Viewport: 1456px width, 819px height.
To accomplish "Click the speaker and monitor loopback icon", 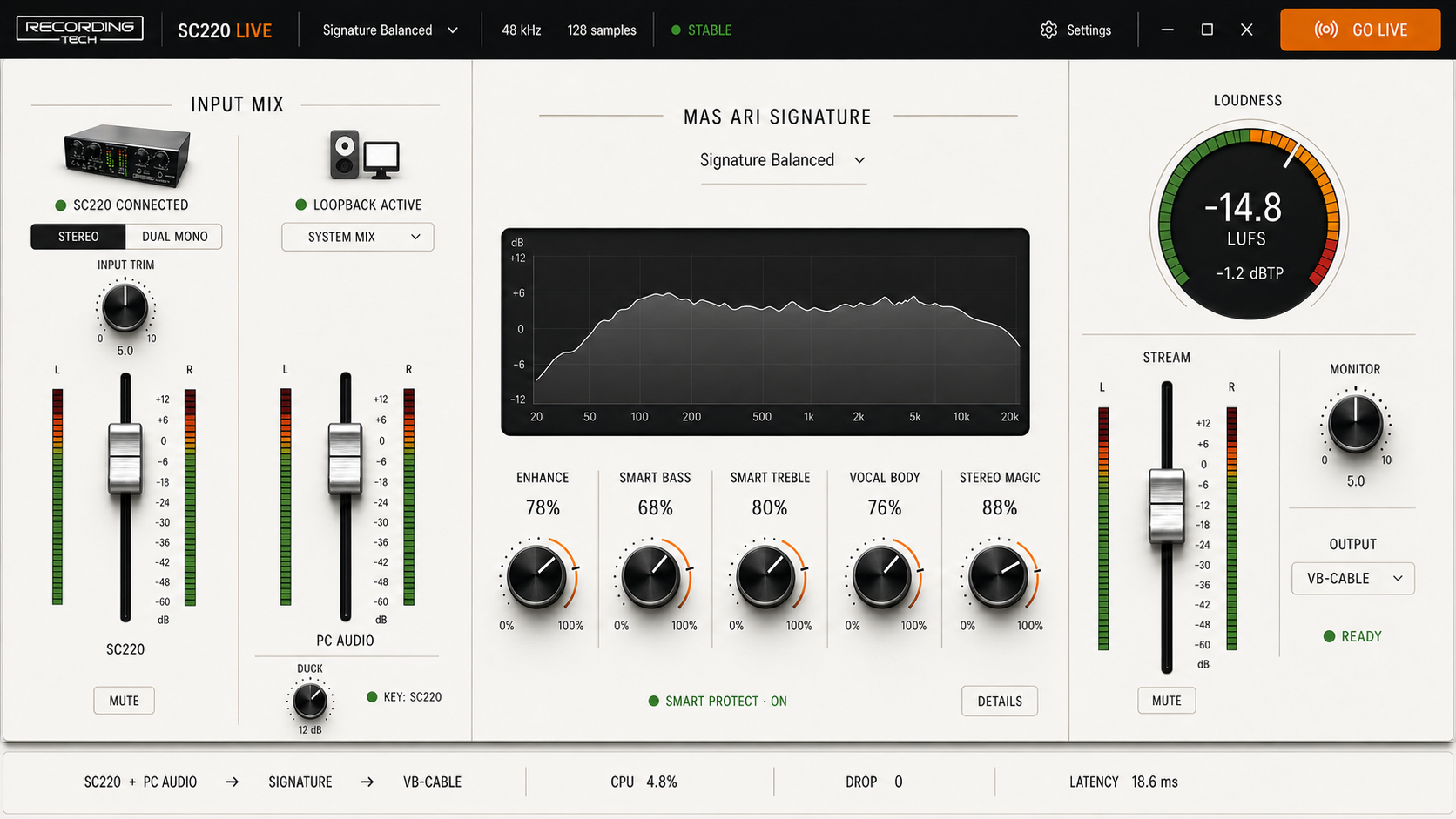I will click(364, 155).
